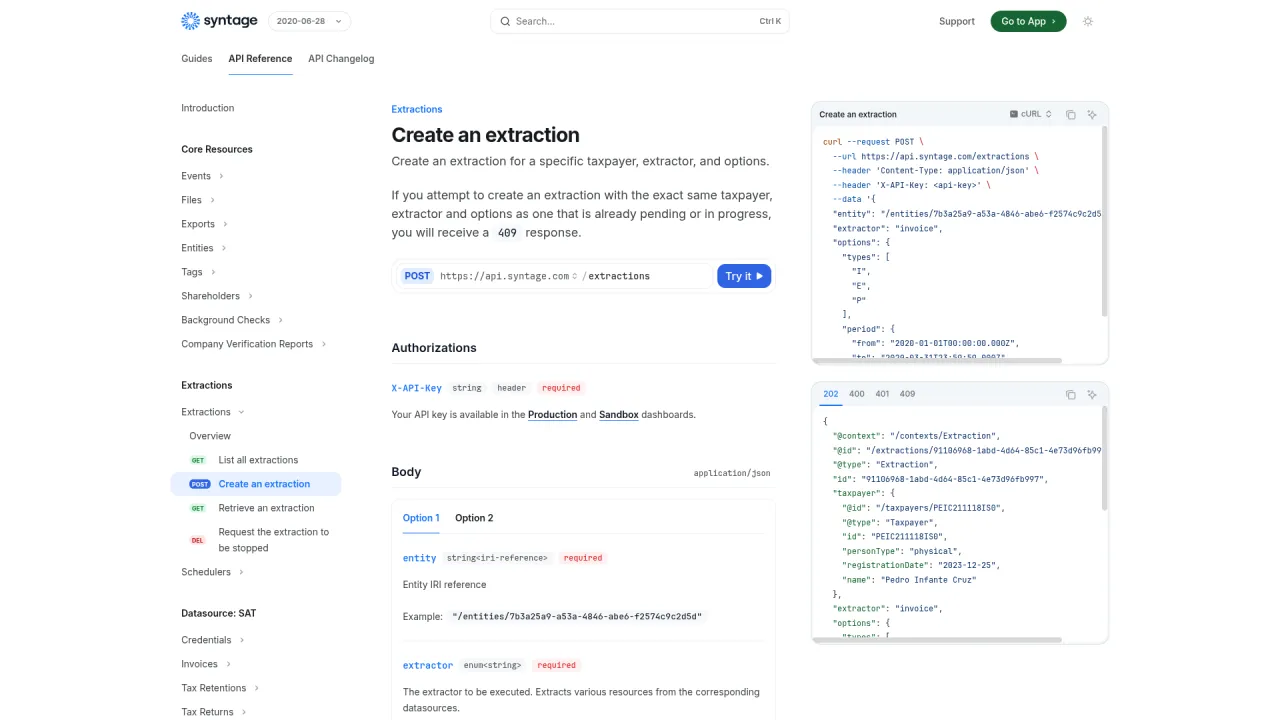The width and height of the screenshot is (1280, 720).
Task: Open the 2020-06-28 version dropdown
Action: click(x=309, y=21)
